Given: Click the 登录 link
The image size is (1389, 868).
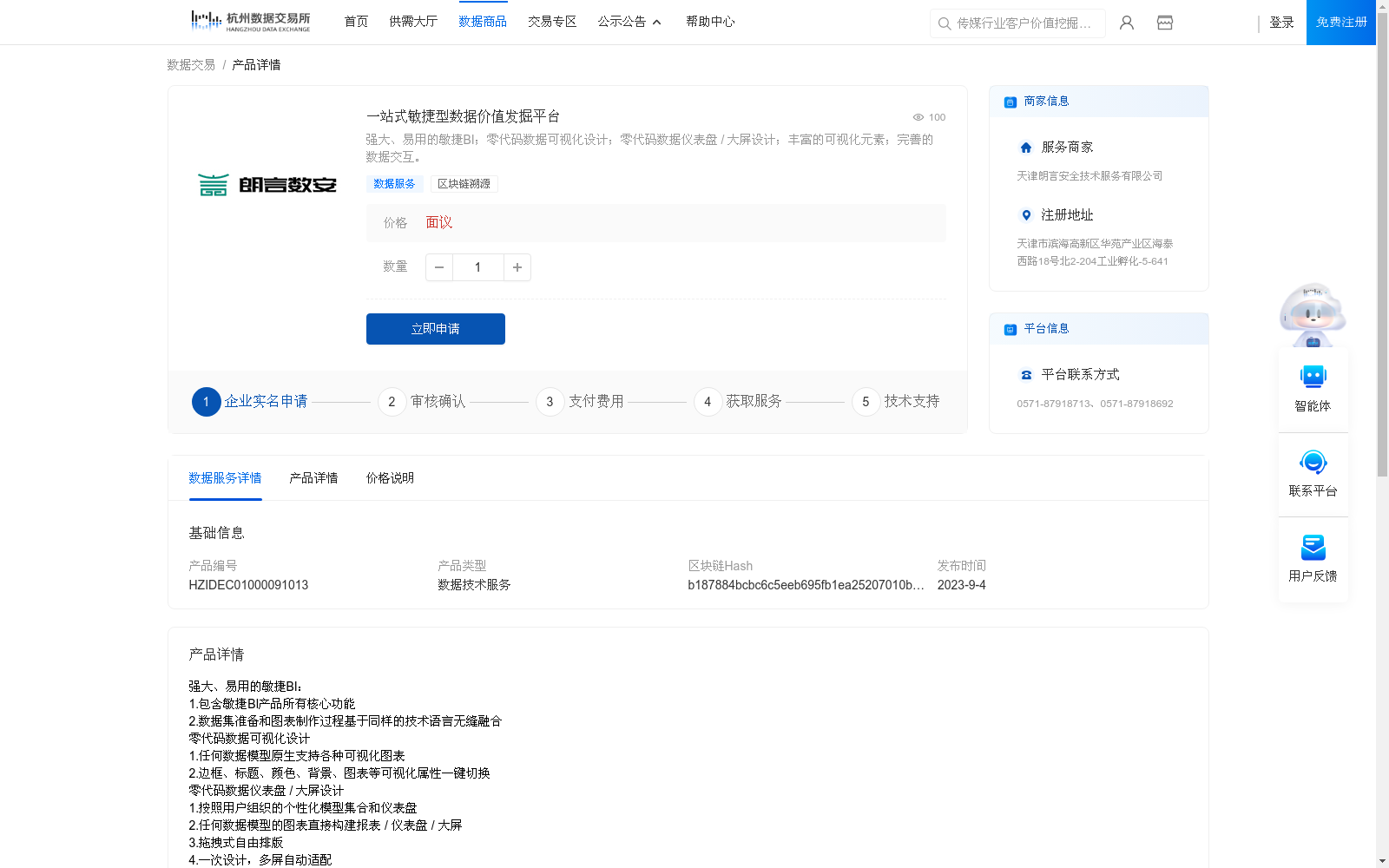Looking at the screenshot, I should click(x=1281, y=23).
